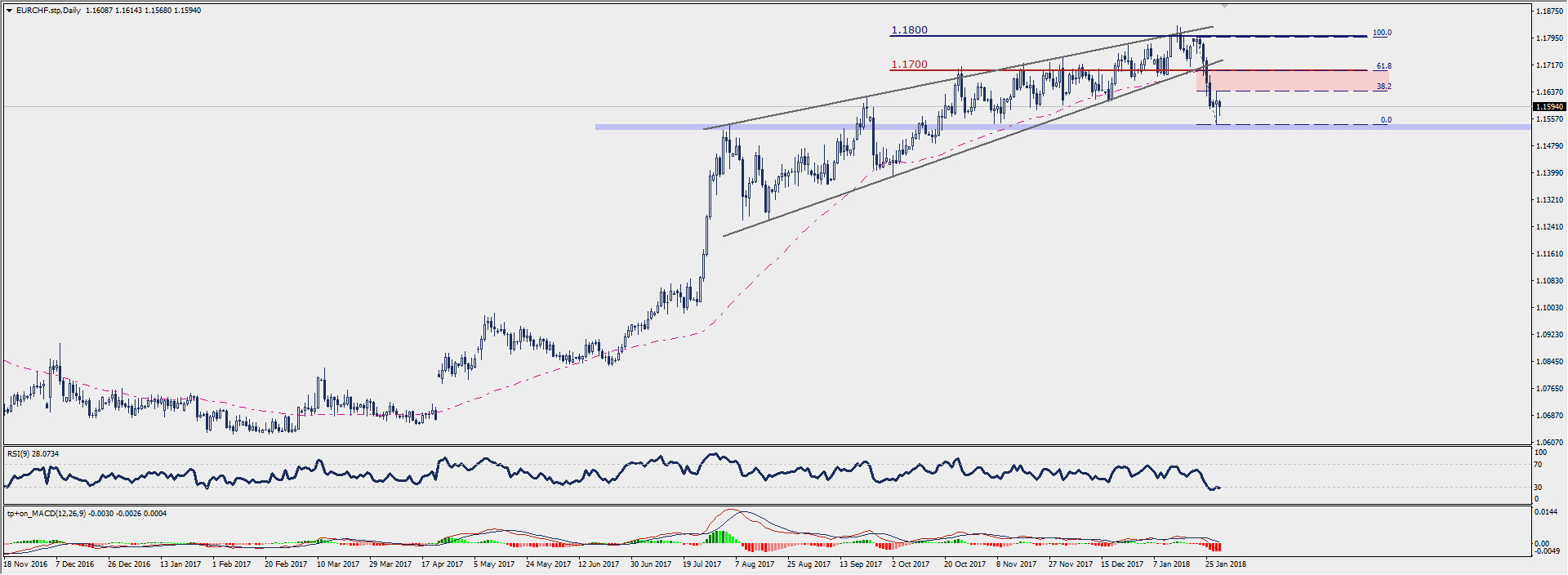Click the current price tag 1.15940
The image size is (1568, 575).
(x=1548, y=107)
